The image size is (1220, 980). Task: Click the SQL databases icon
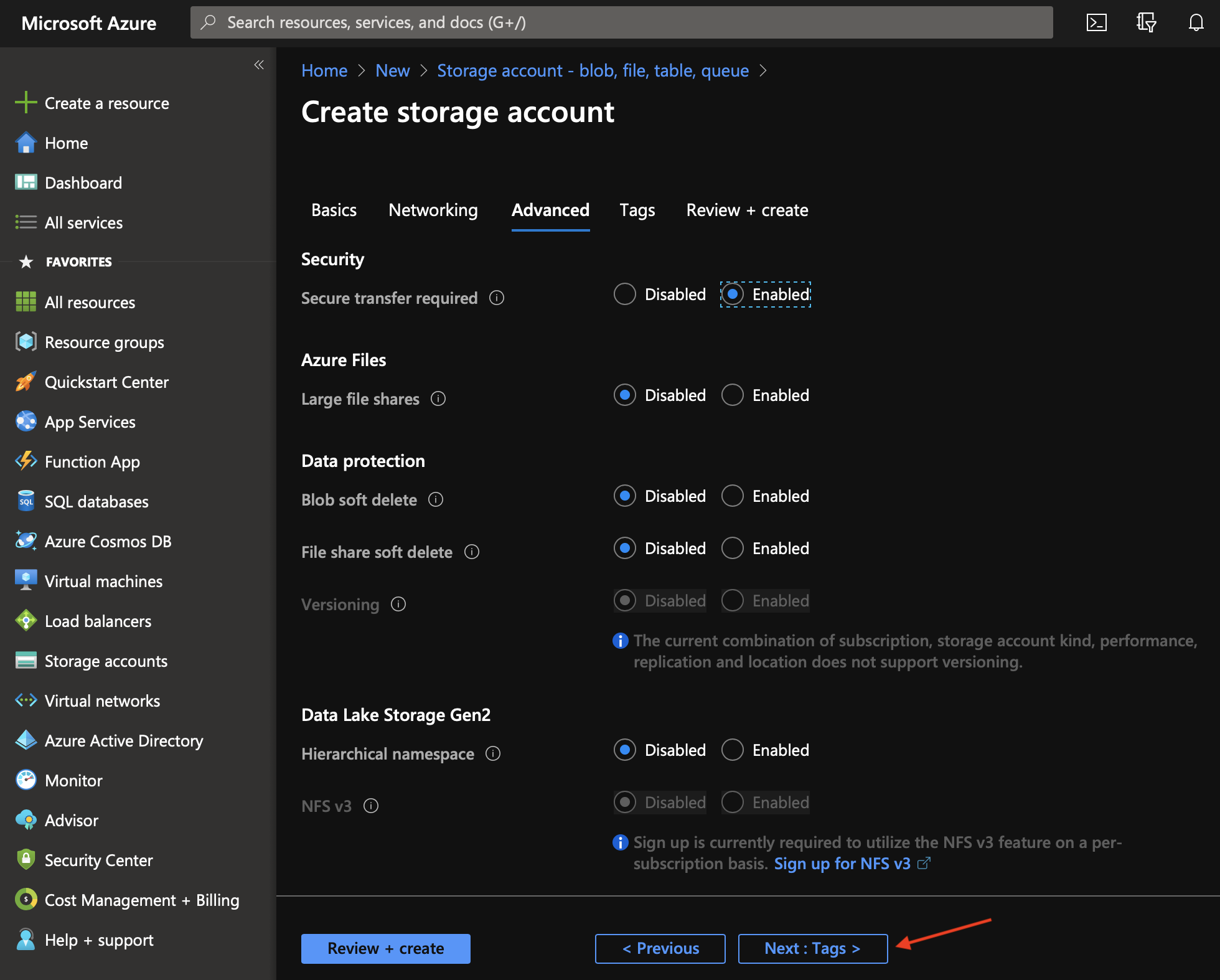pyautogui.click(x=26, y=501)
